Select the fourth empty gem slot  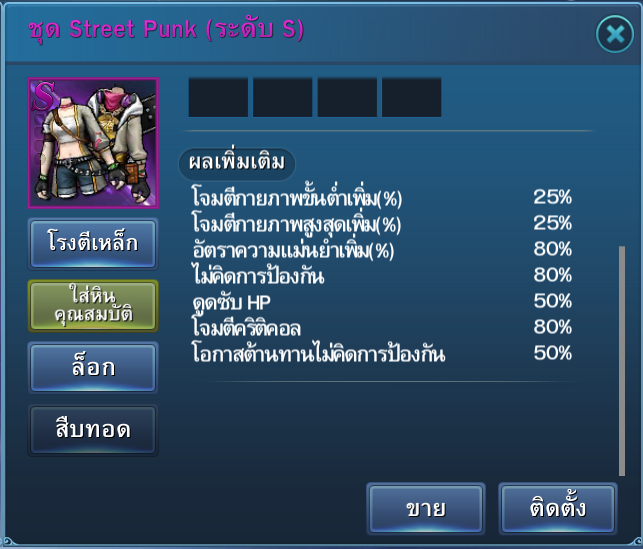(412, 97)
